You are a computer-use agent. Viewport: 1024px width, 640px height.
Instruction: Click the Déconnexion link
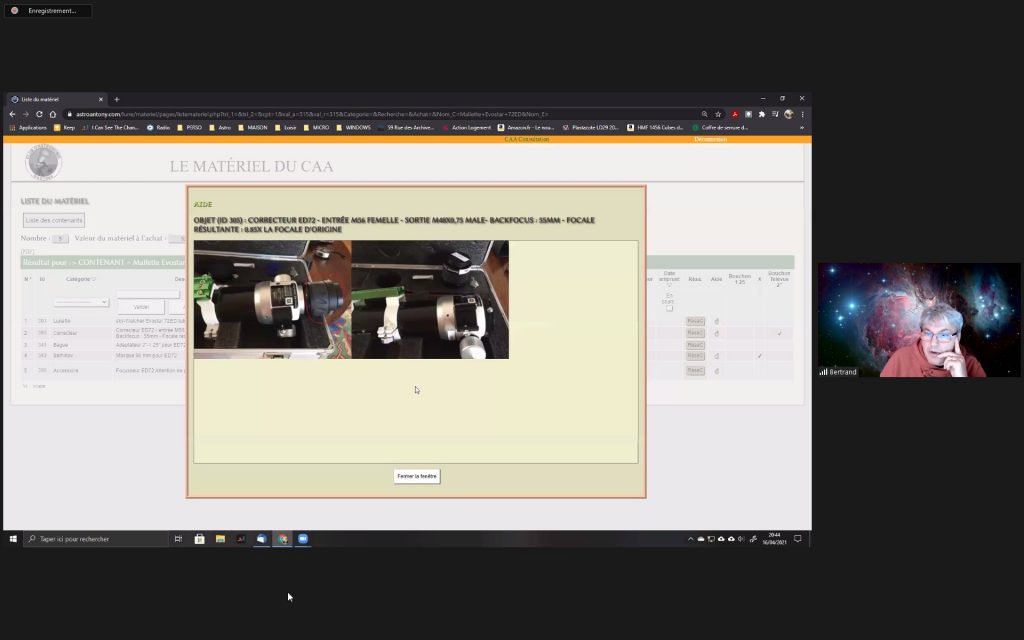[x=711, y=140]
